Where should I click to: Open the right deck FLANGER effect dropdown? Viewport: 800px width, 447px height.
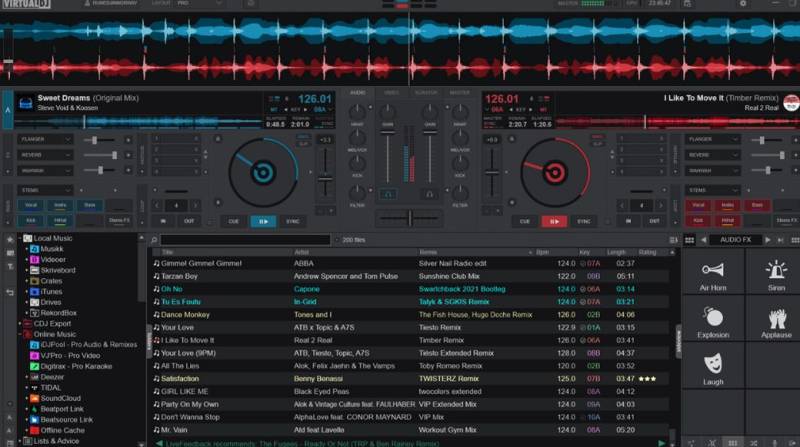click(x=712, y=139)
